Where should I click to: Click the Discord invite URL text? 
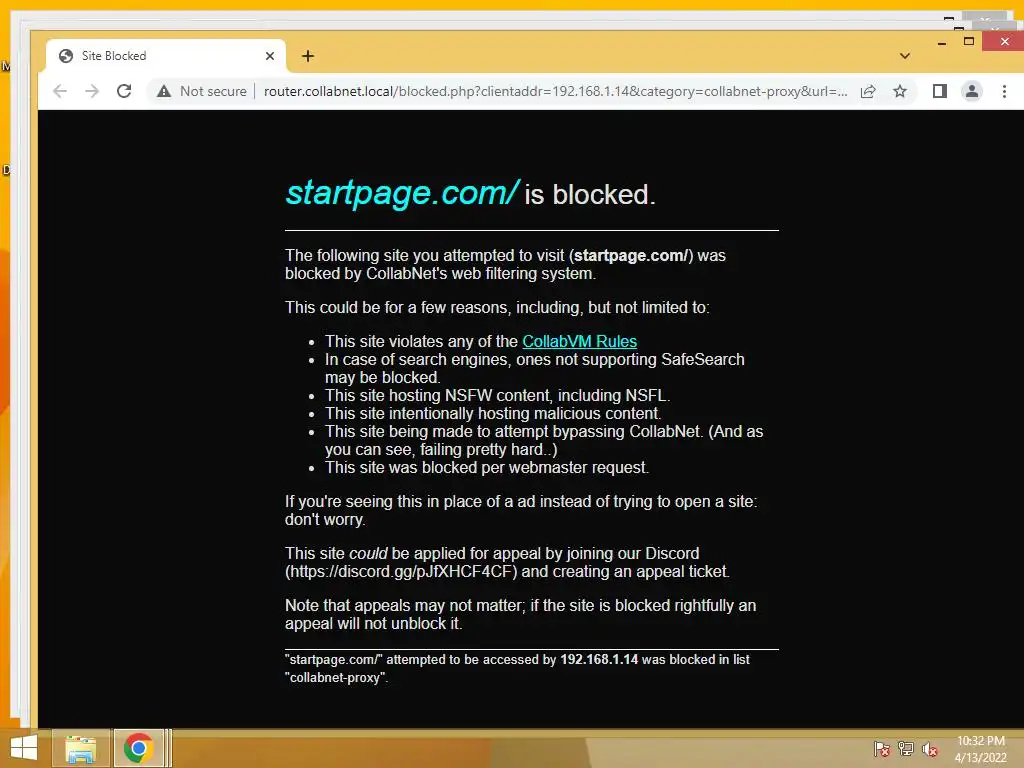[401, 571]
